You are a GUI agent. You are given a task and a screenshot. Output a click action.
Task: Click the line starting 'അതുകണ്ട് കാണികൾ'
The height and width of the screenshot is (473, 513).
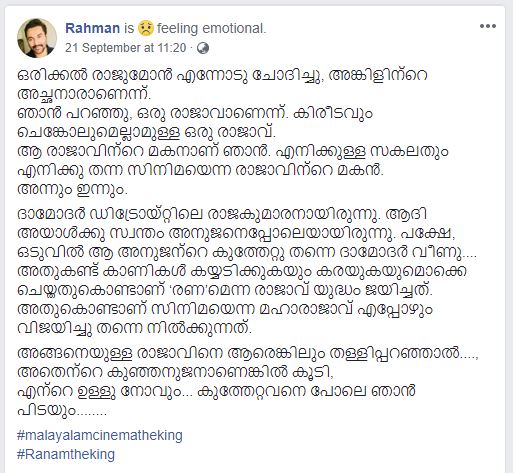pyautogui.click(x=242, y=271)
